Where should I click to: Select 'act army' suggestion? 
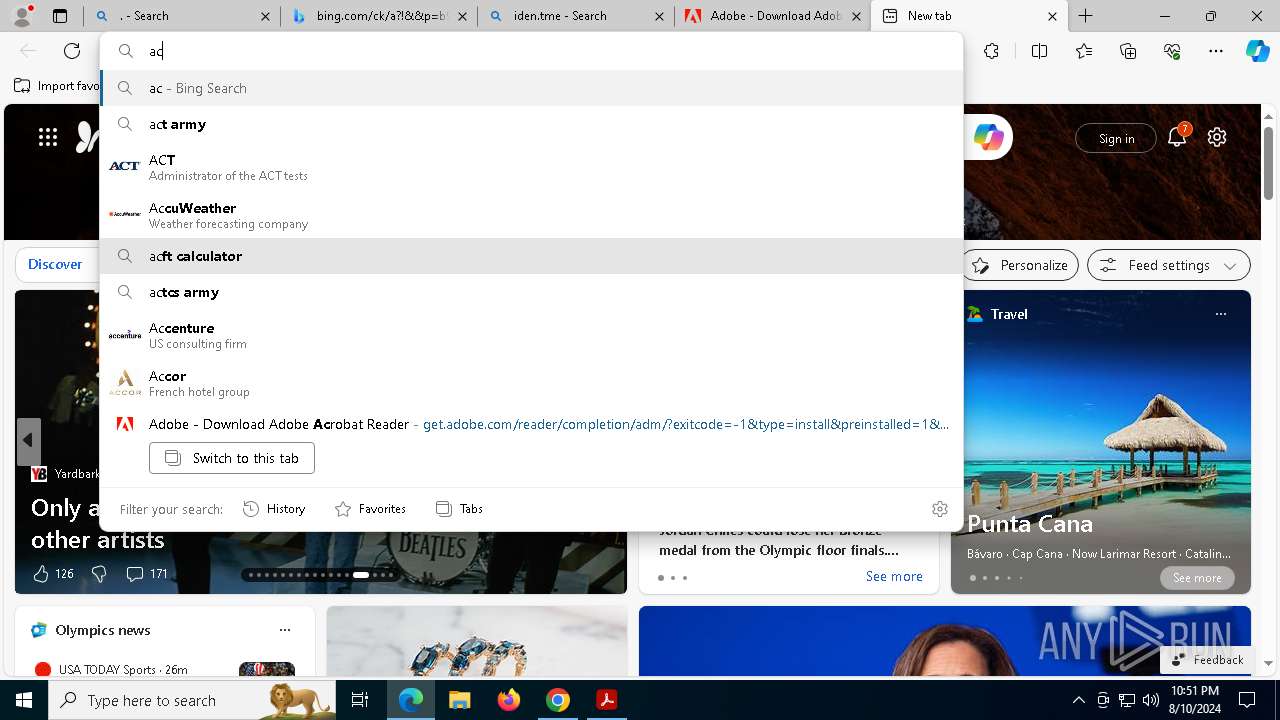532,124
